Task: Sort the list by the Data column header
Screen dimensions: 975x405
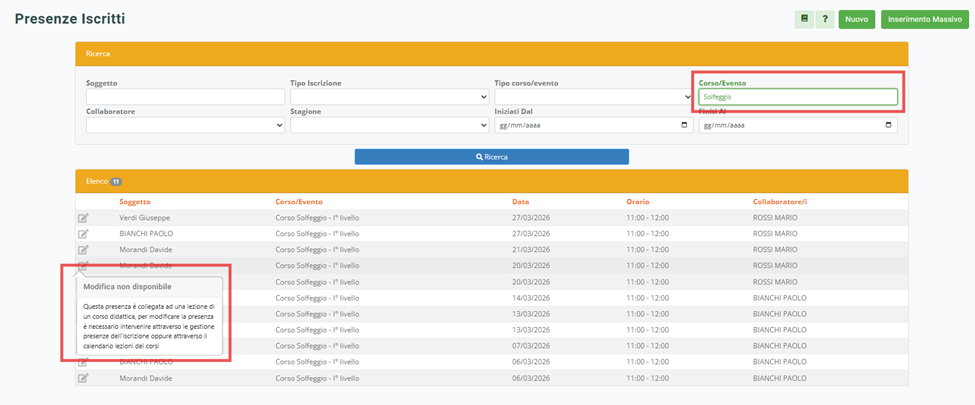Action: (x=520, y=202)
